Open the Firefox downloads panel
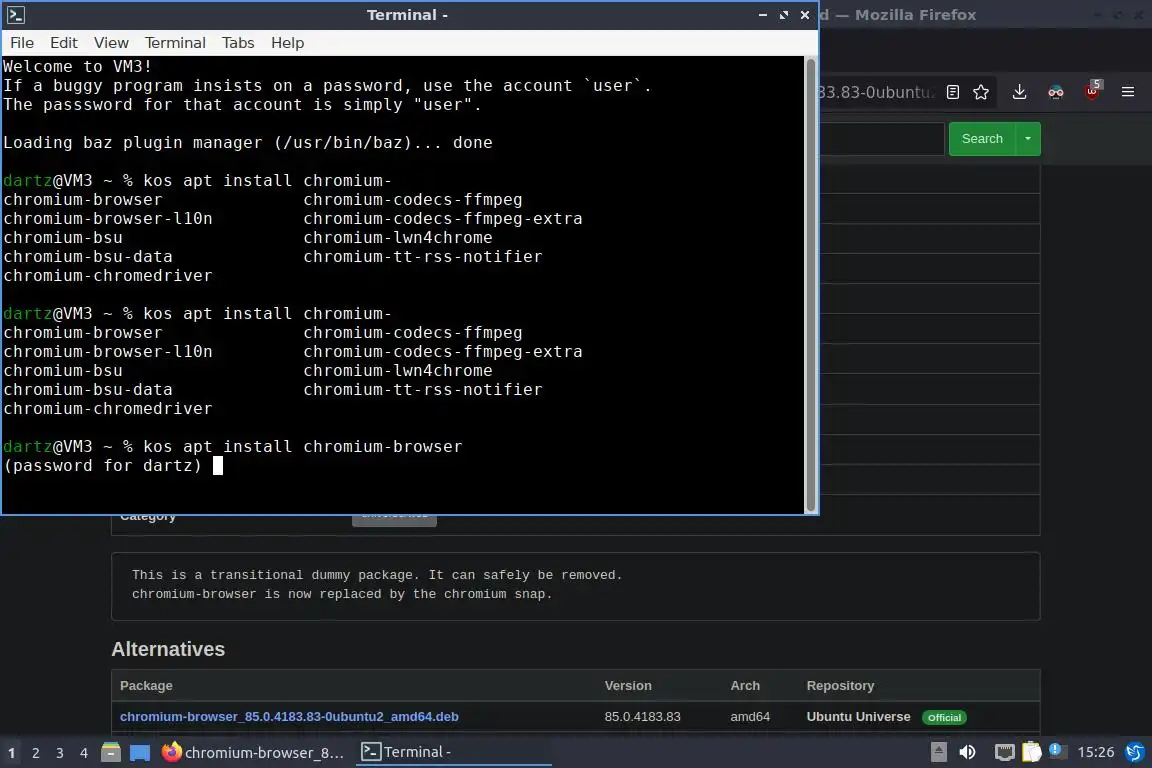 click(x=1019, y=92)
